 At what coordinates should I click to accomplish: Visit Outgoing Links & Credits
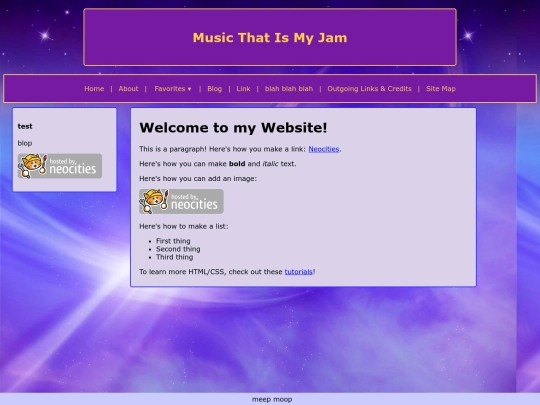[x=370, y=89]
